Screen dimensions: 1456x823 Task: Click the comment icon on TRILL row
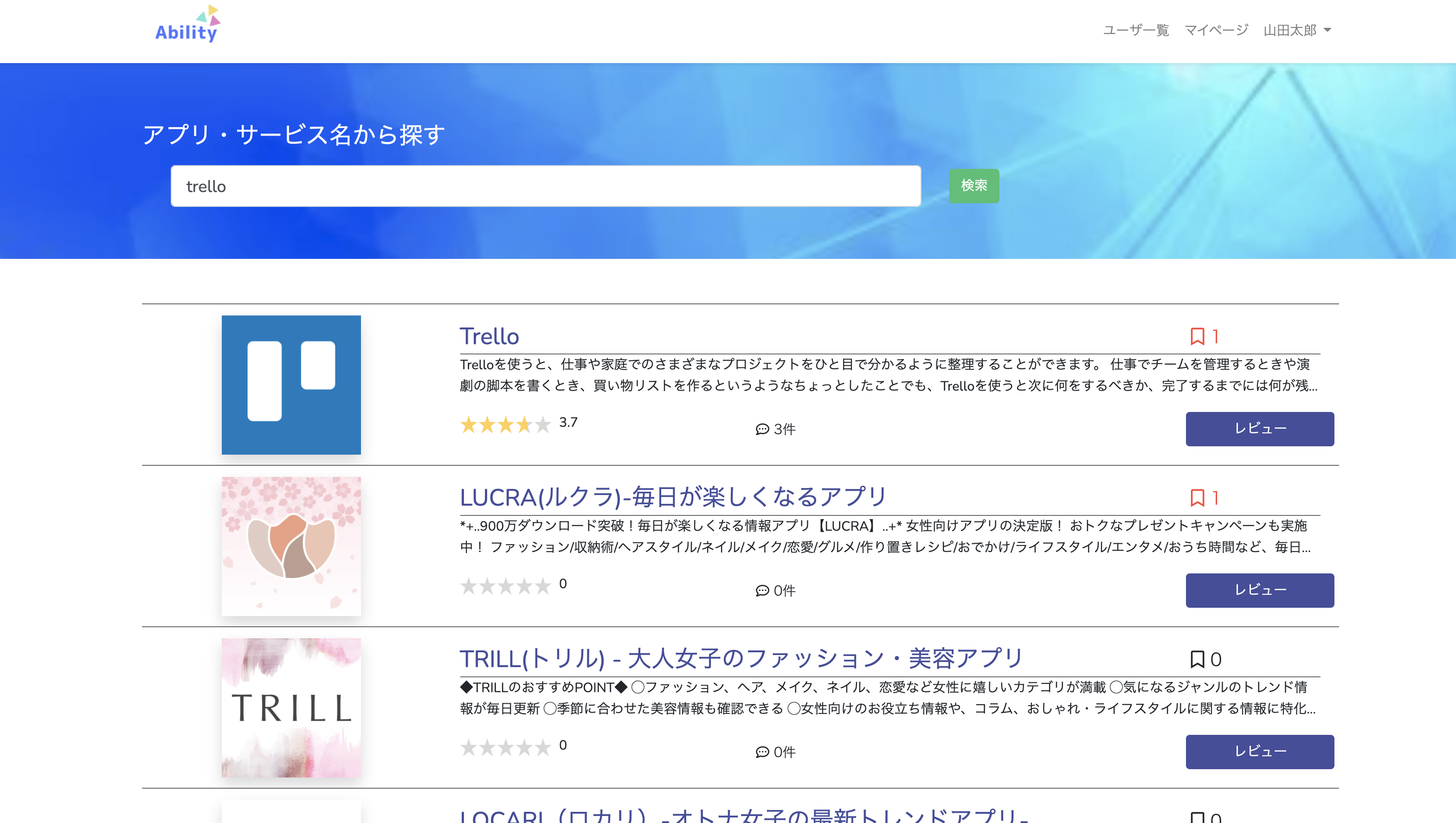[762, 752]
